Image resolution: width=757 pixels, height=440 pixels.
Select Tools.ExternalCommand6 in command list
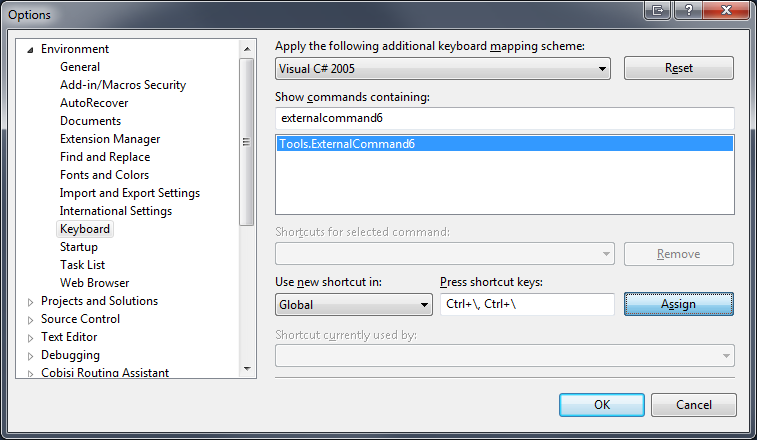tap(505, 144)
